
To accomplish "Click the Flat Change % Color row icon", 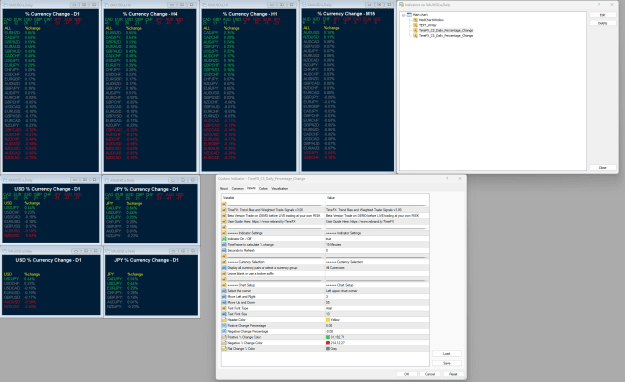I will (224, 349).
